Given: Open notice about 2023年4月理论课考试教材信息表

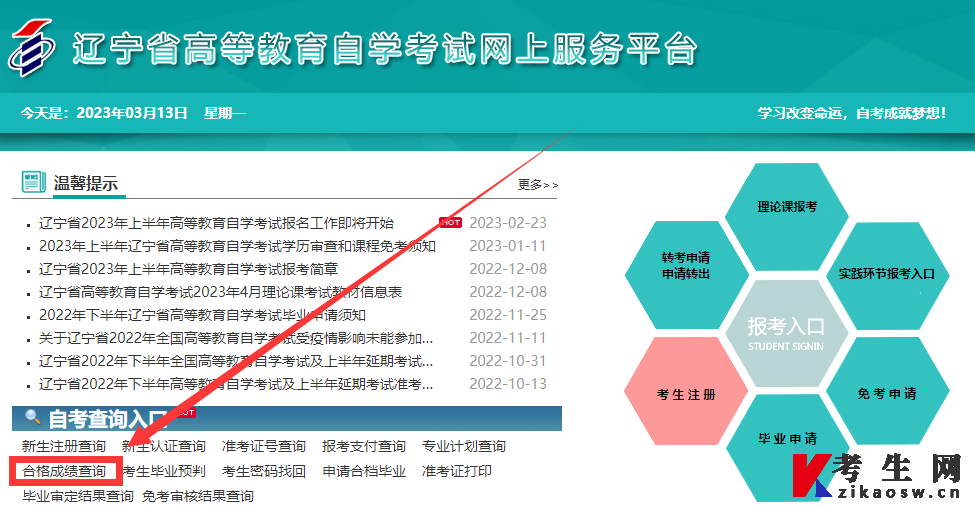Looking at the screenshot, I should point(221,292).
